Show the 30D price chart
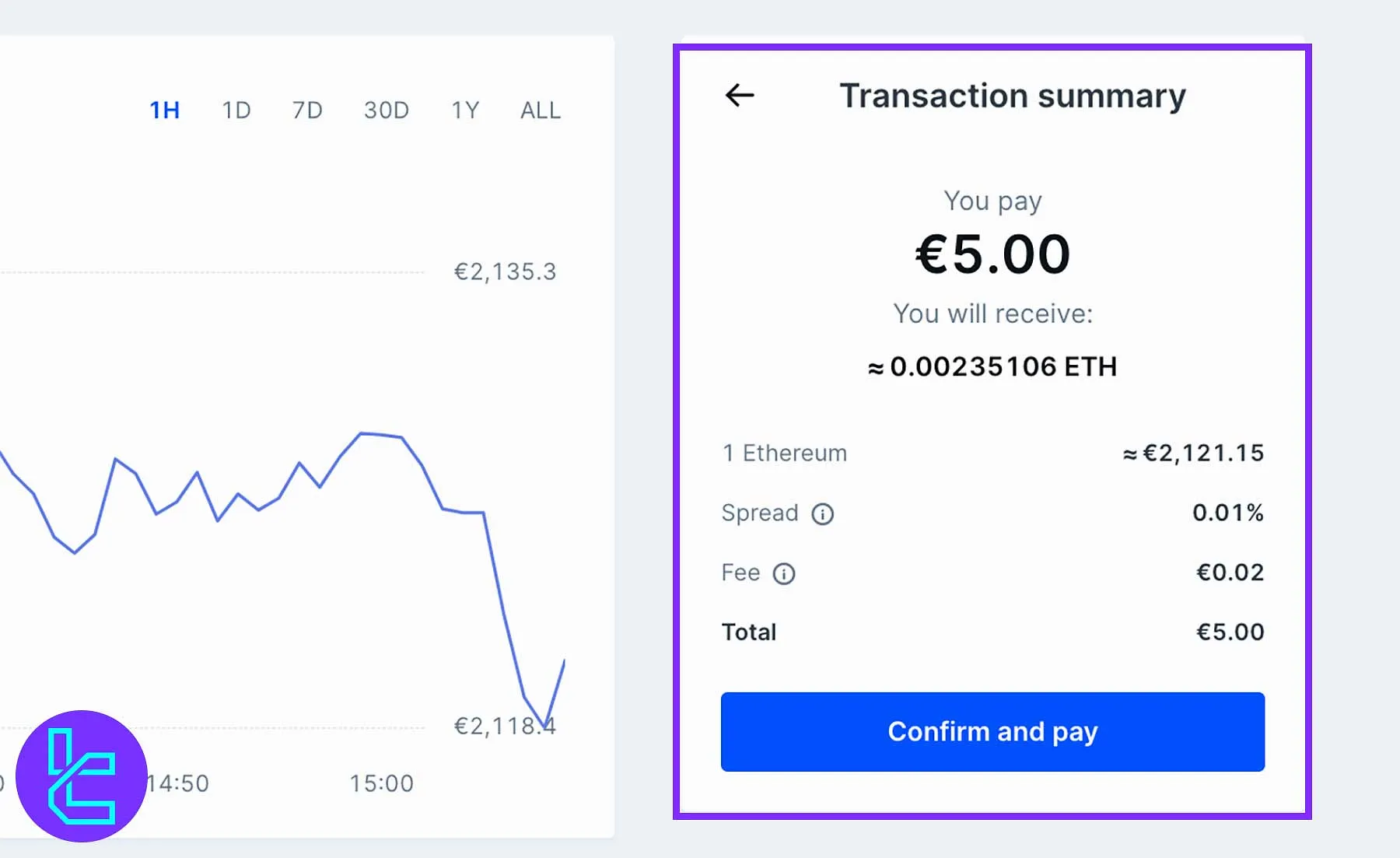 (387, 110)
